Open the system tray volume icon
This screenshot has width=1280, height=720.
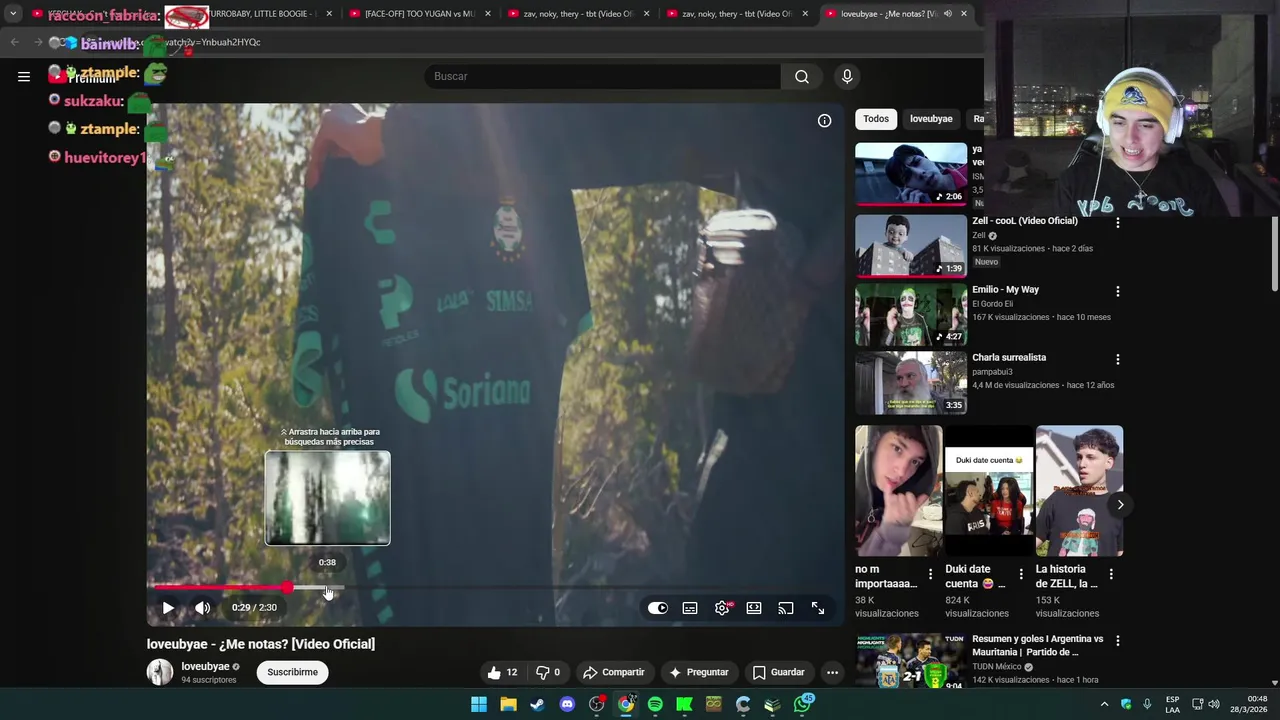coord(1214,704)
